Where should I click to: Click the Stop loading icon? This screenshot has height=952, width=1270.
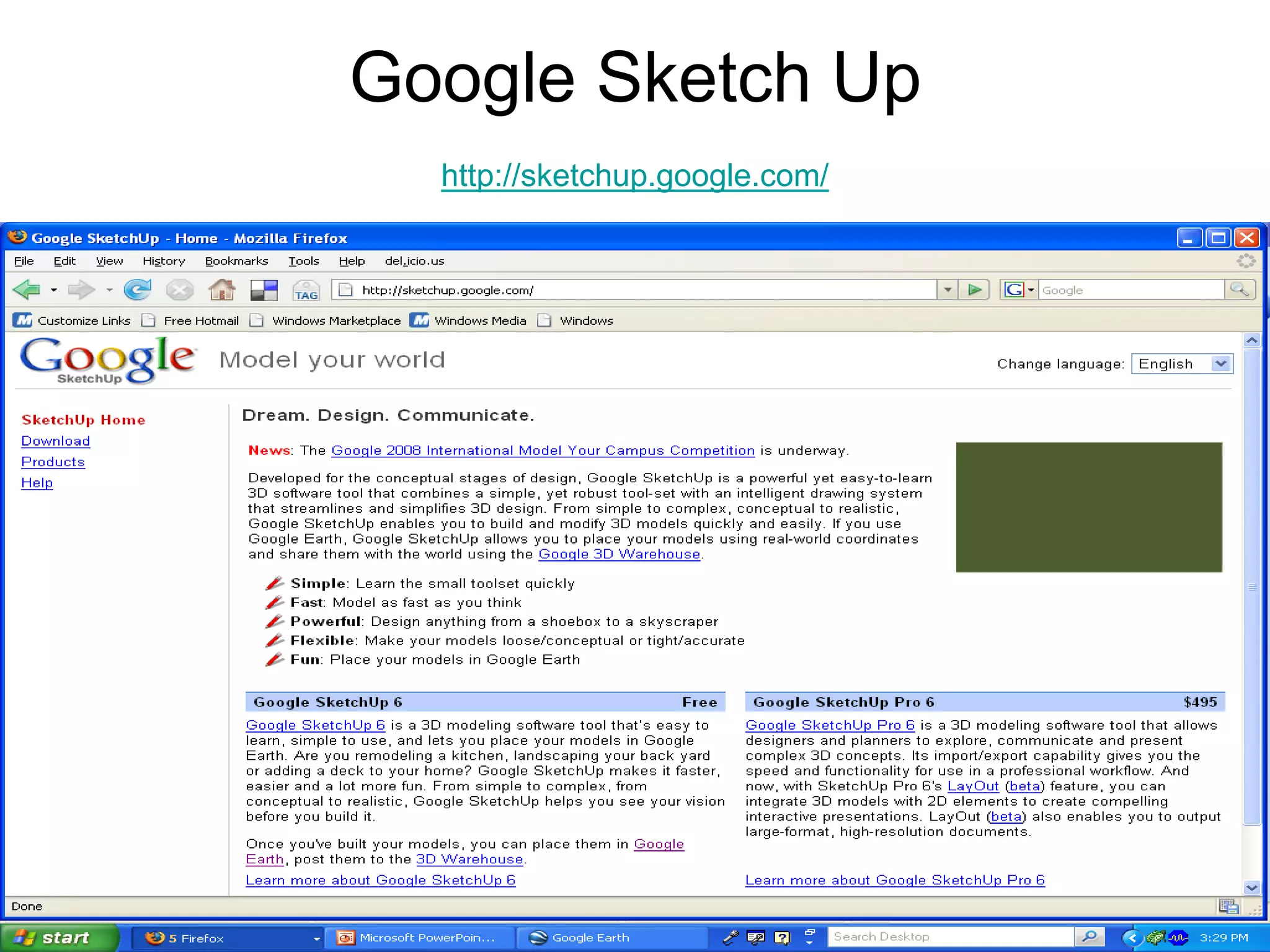(180, 289)
